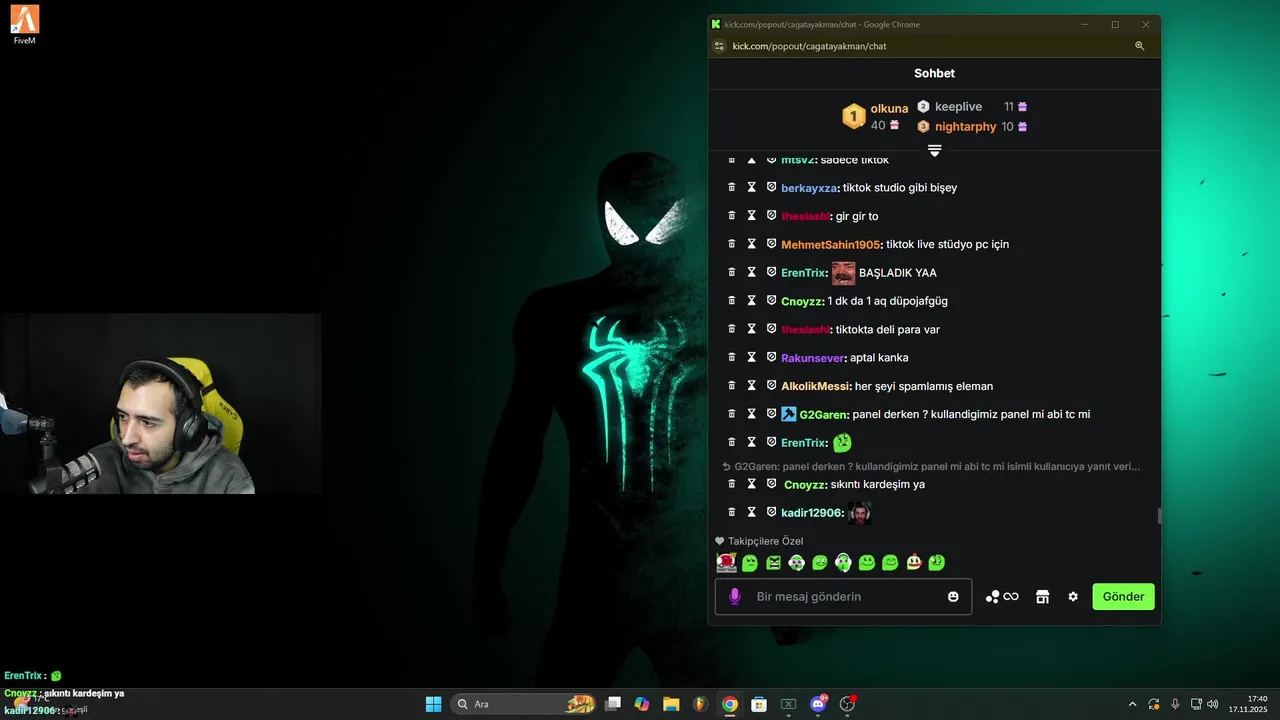
Task: Open the Kick shop storefront icon
Action: point(1042,596)
